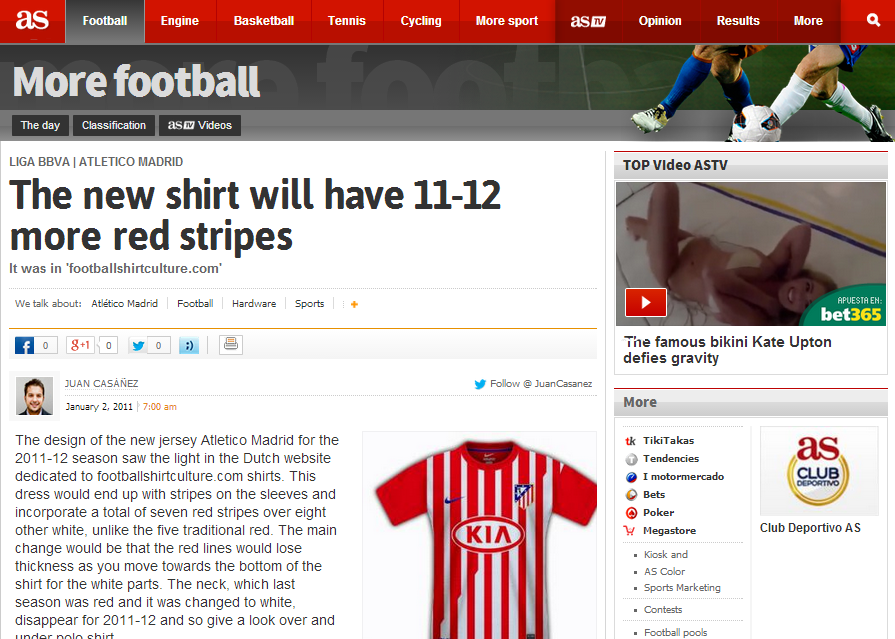Open author Juan Casáñez's profile link
This screenshot has height=639, width=895.
point(102,384)
